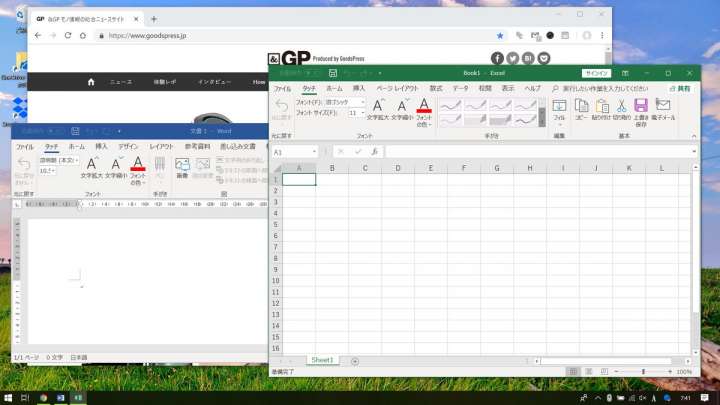Click Excel's zoom out minus button
The width and height of the screenshot is (720, 405).
click(x=617, y=371)
